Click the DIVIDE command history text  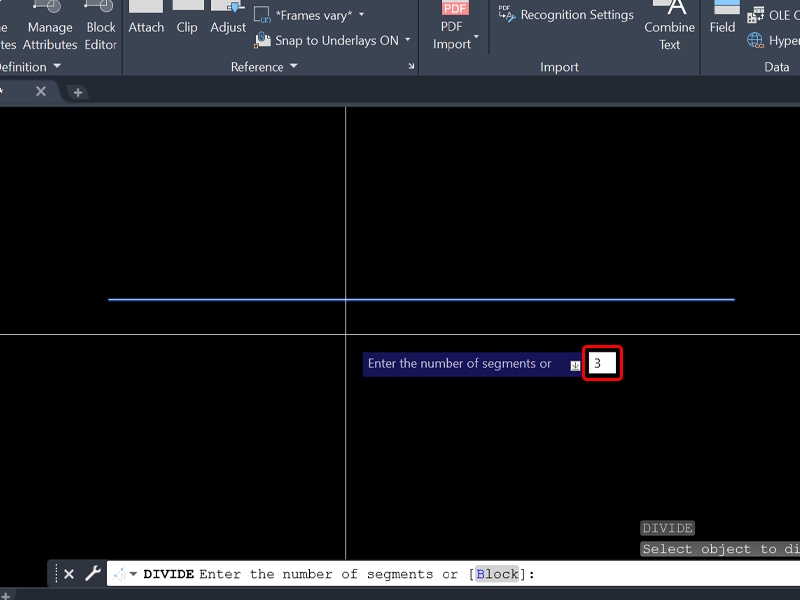click(x=667, y=528)
